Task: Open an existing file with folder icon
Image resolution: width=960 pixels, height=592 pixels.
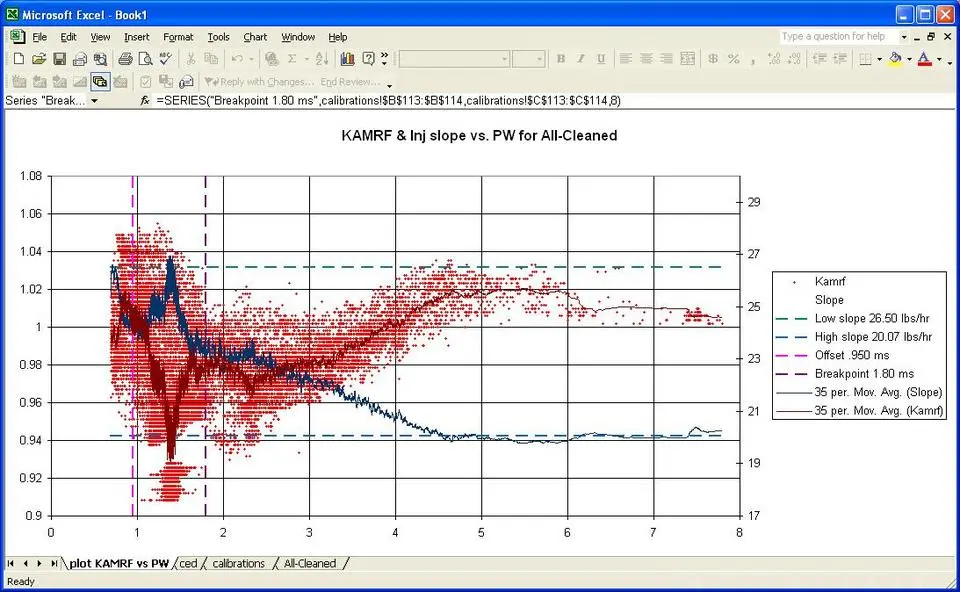Action: point(39,59)
